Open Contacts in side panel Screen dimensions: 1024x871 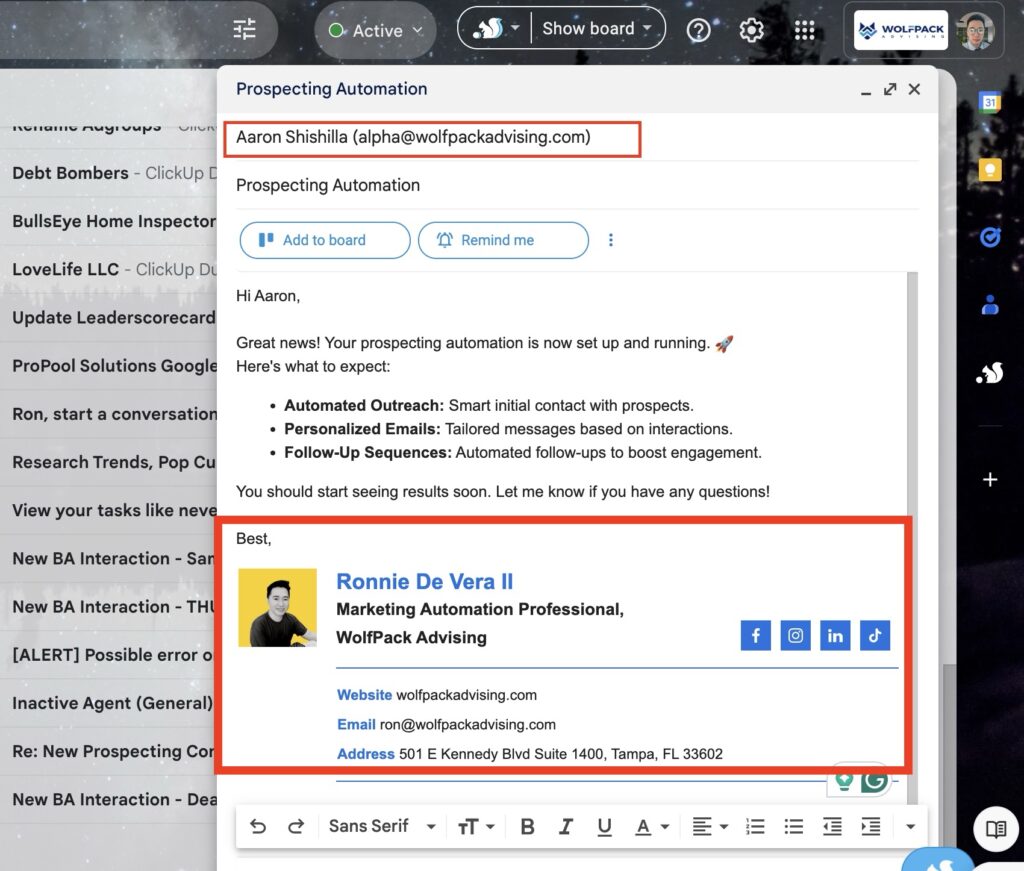pos(990,304)
